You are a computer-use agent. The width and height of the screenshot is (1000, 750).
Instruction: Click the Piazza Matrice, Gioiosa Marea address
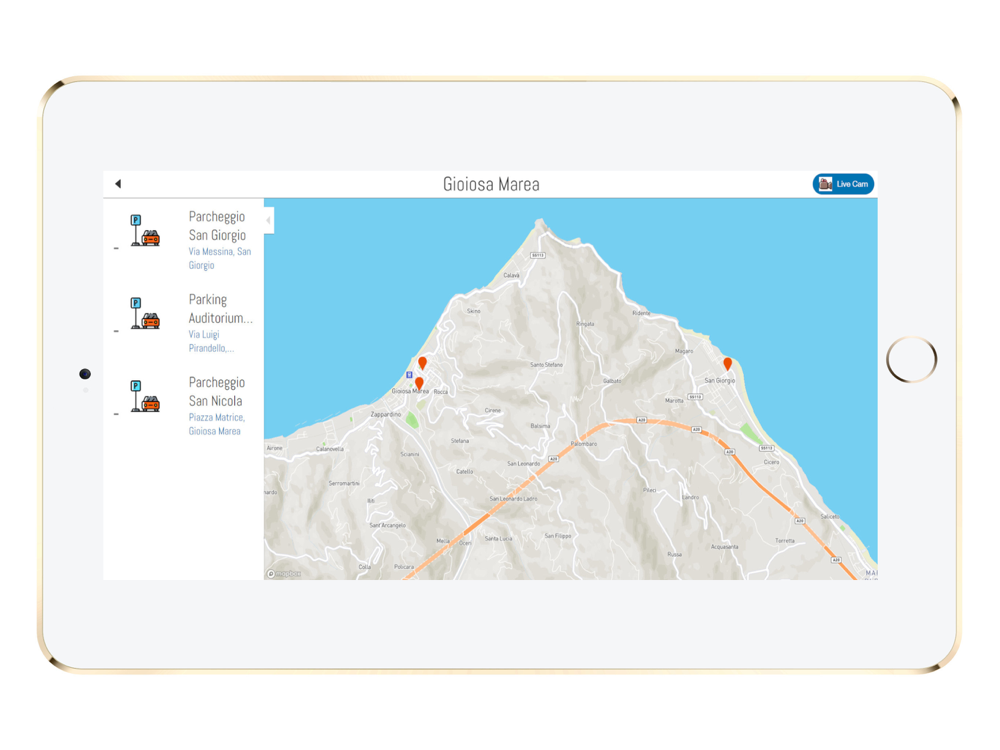coord(217,424)
